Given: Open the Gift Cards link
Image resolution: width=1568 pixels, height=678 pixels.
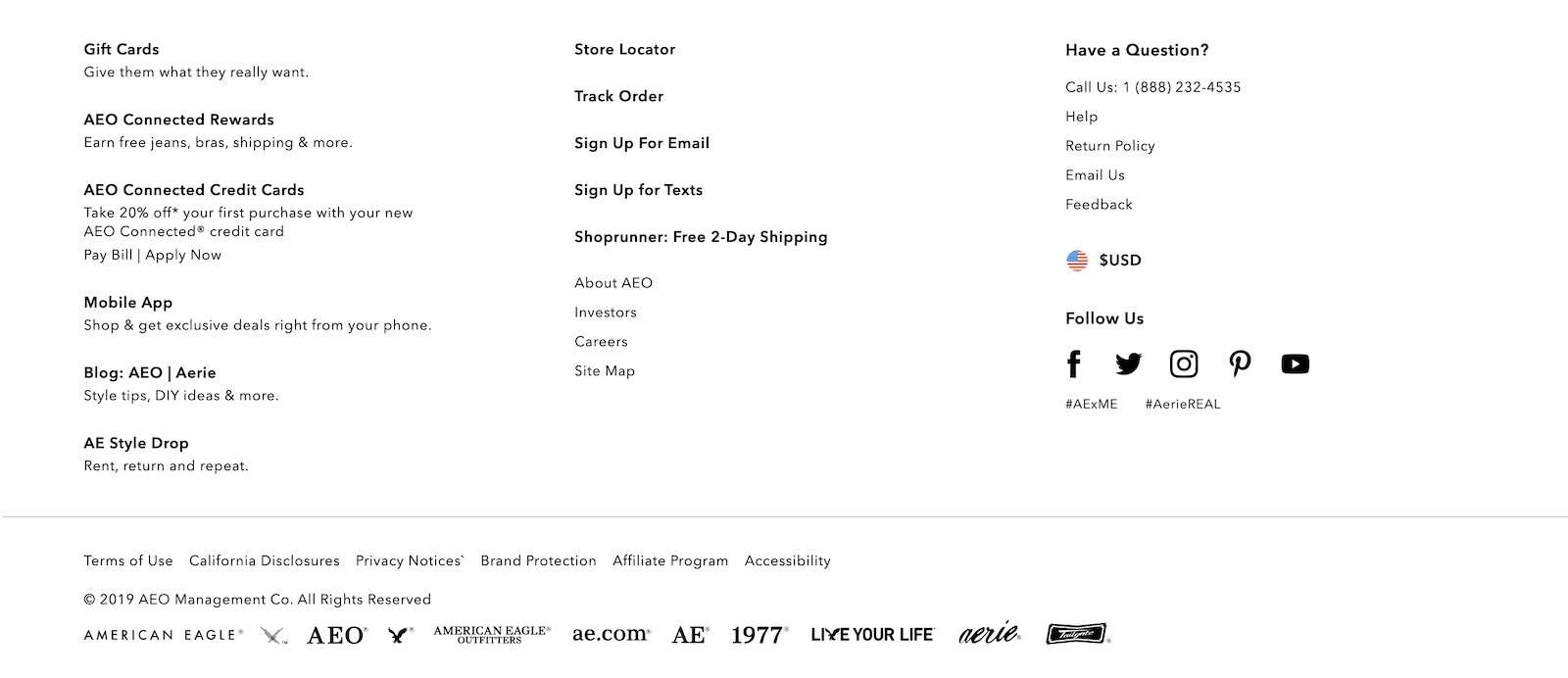Looking at the screenshot, I should 122,50.
